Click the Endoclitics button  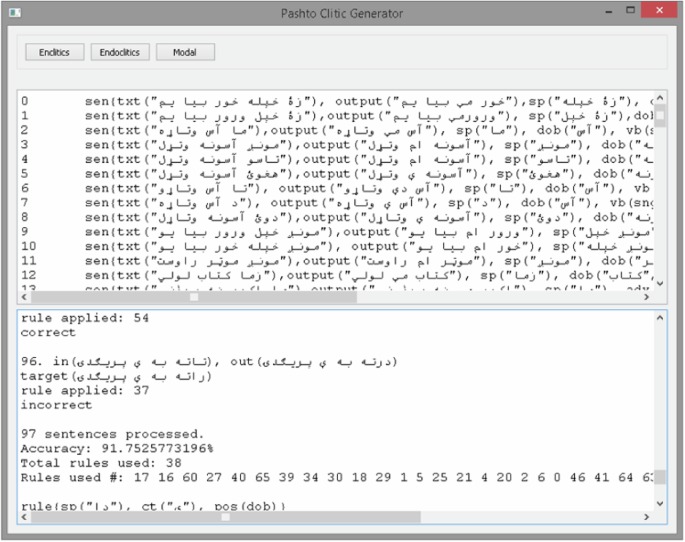tap(120, 52)
